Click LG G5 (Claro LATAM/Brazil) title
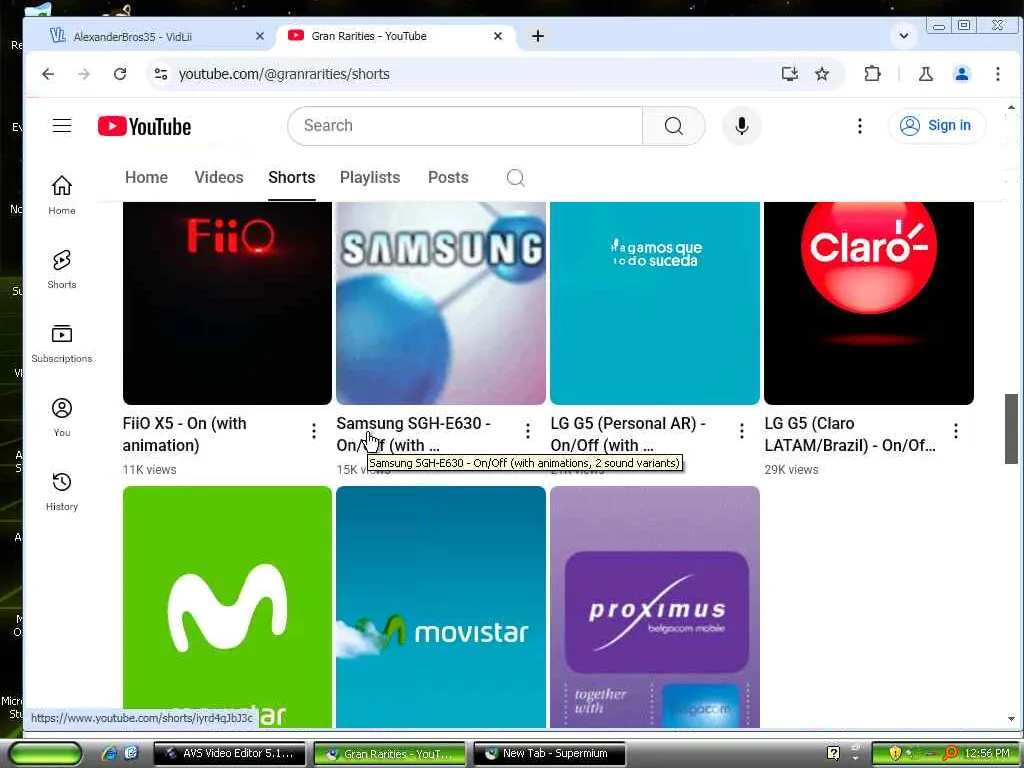1024x768 pixels. 850,434
